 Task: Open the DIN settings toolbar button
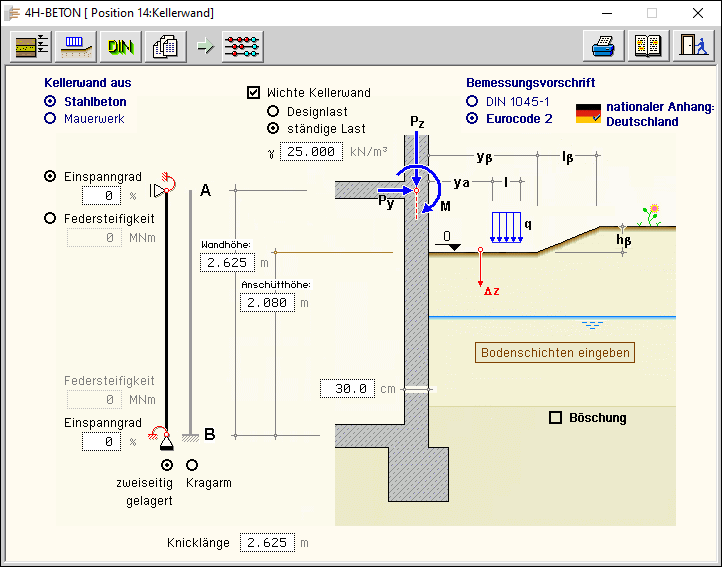tap(120, 46)
